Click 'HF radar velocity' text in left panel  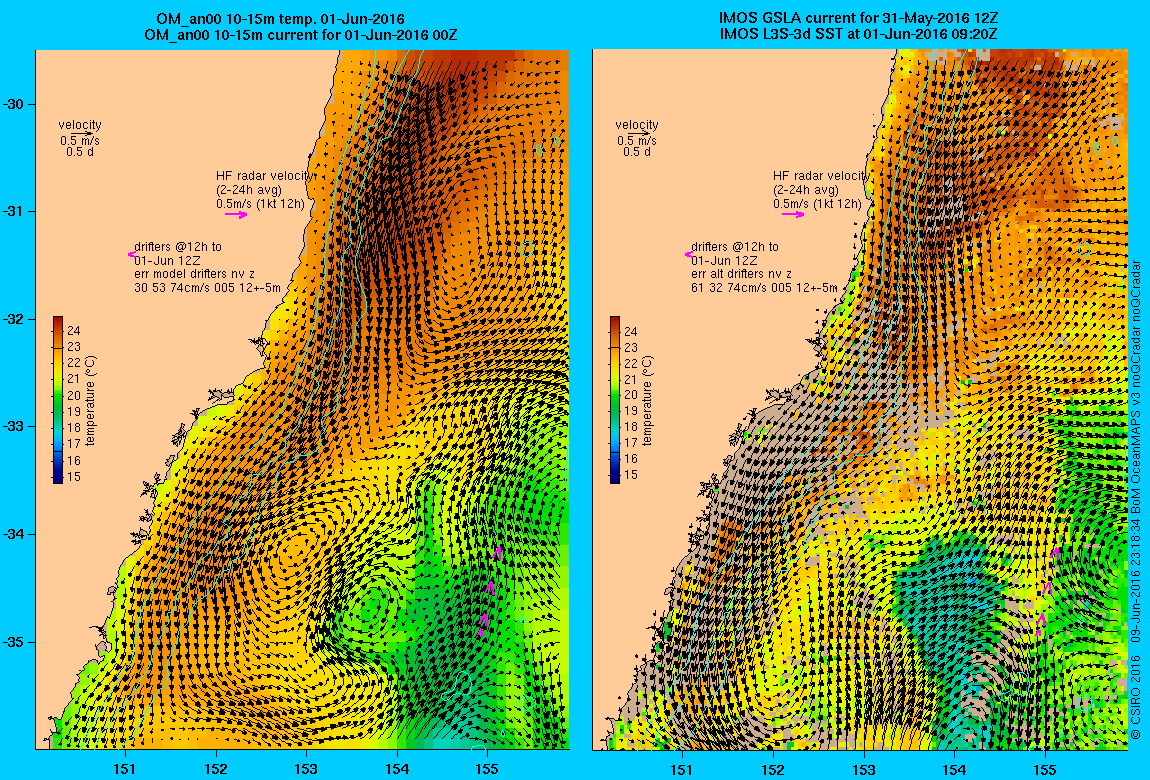[x=265, y=176]
